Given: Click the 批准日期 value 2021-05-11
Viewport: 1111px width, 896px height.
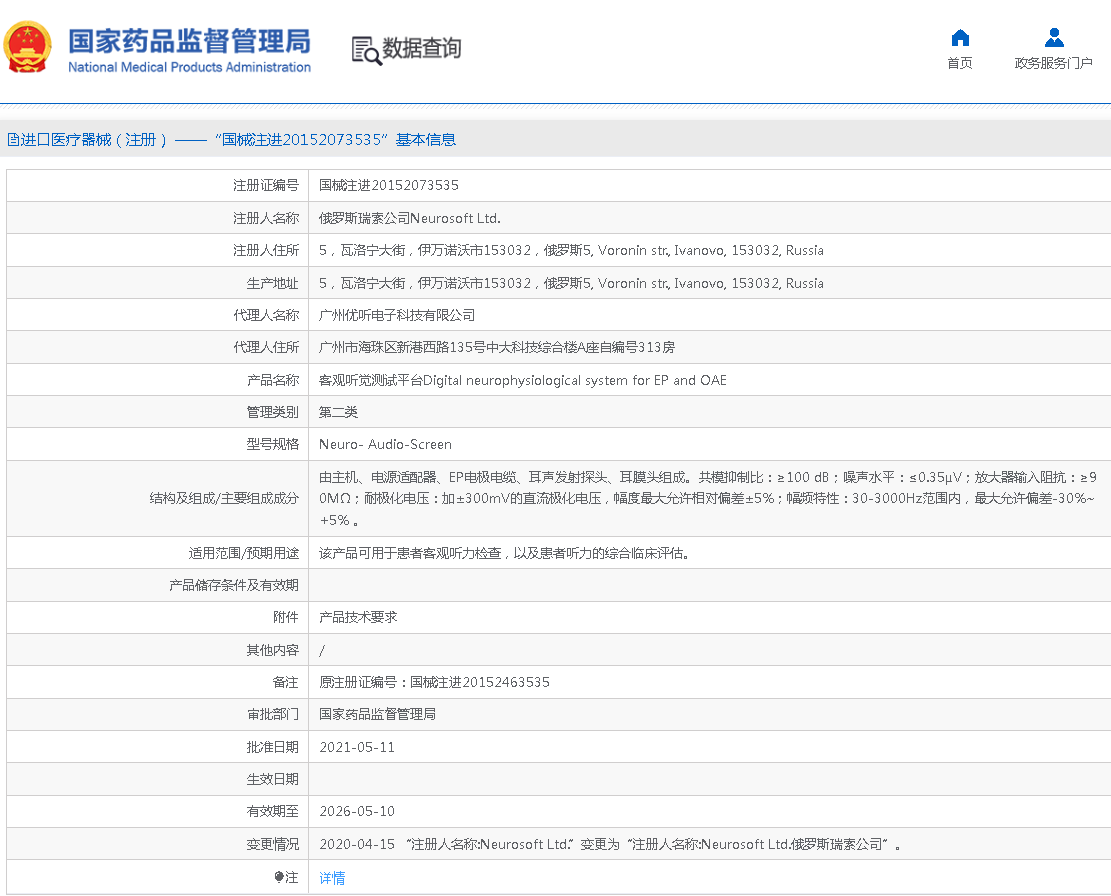Looking at the screenshot, I should (358, 747).
